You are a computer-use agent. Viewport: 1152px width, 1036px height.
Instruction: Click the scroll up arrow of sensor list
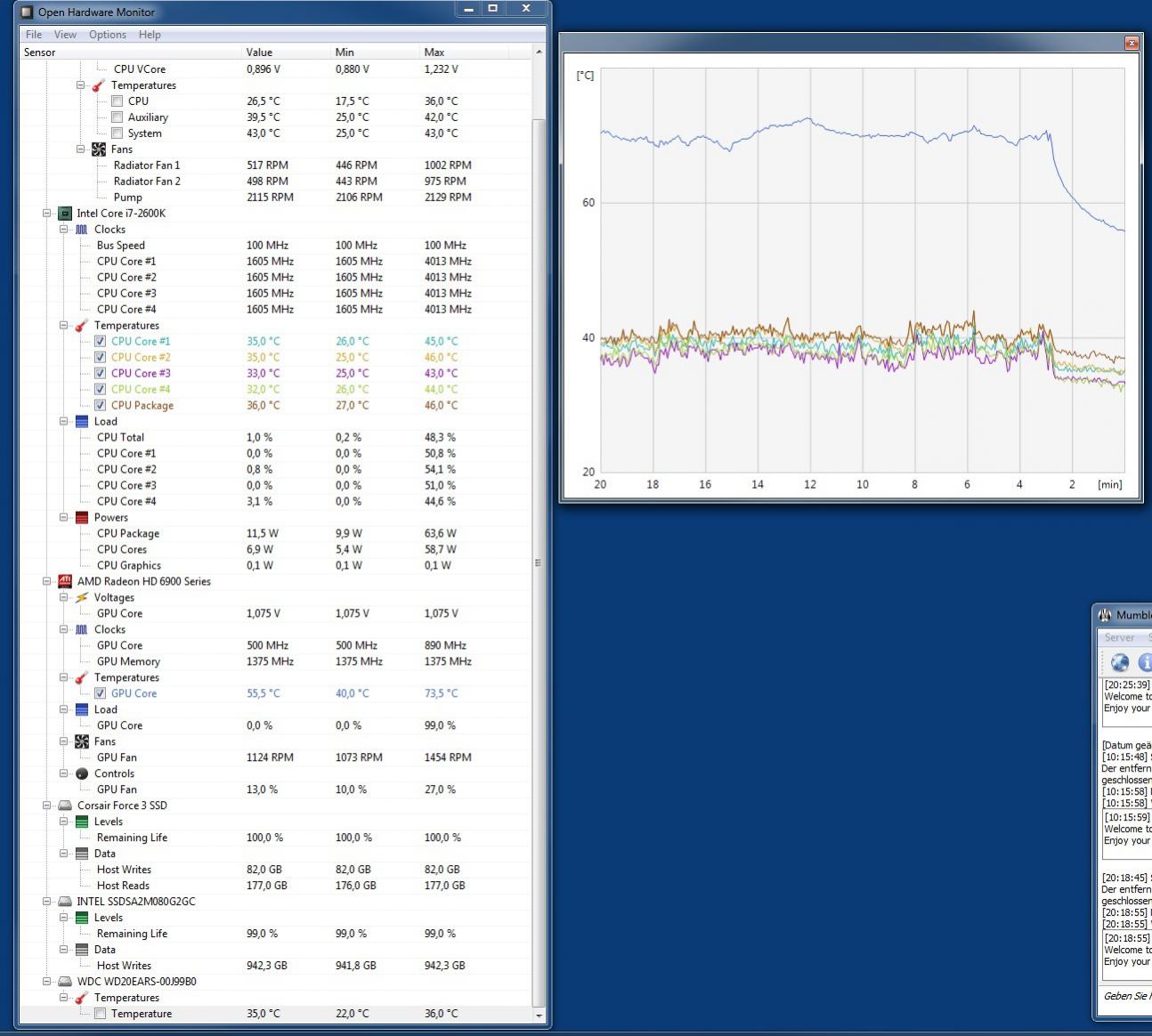pyautogui.click(x=539, y=53)
